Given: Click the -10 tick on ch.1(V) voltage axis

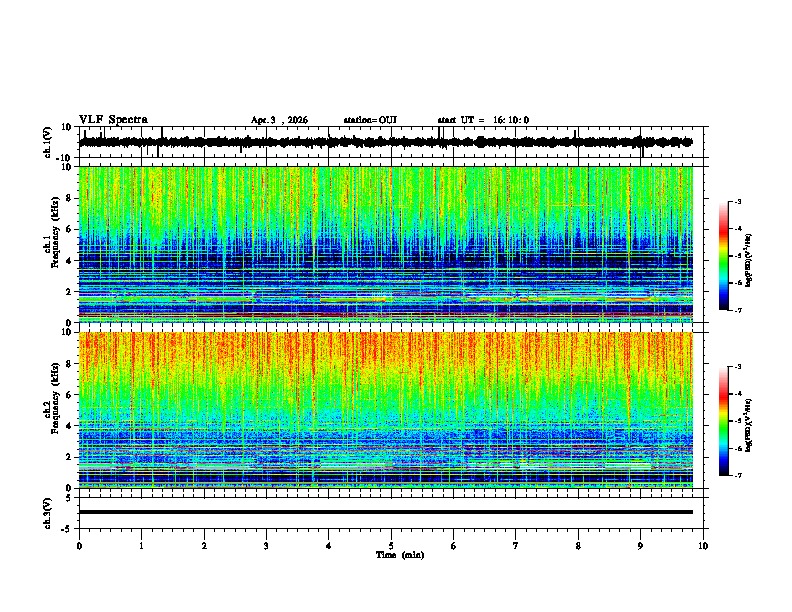Looking at the screenshot, I should [x=65, y=158].
